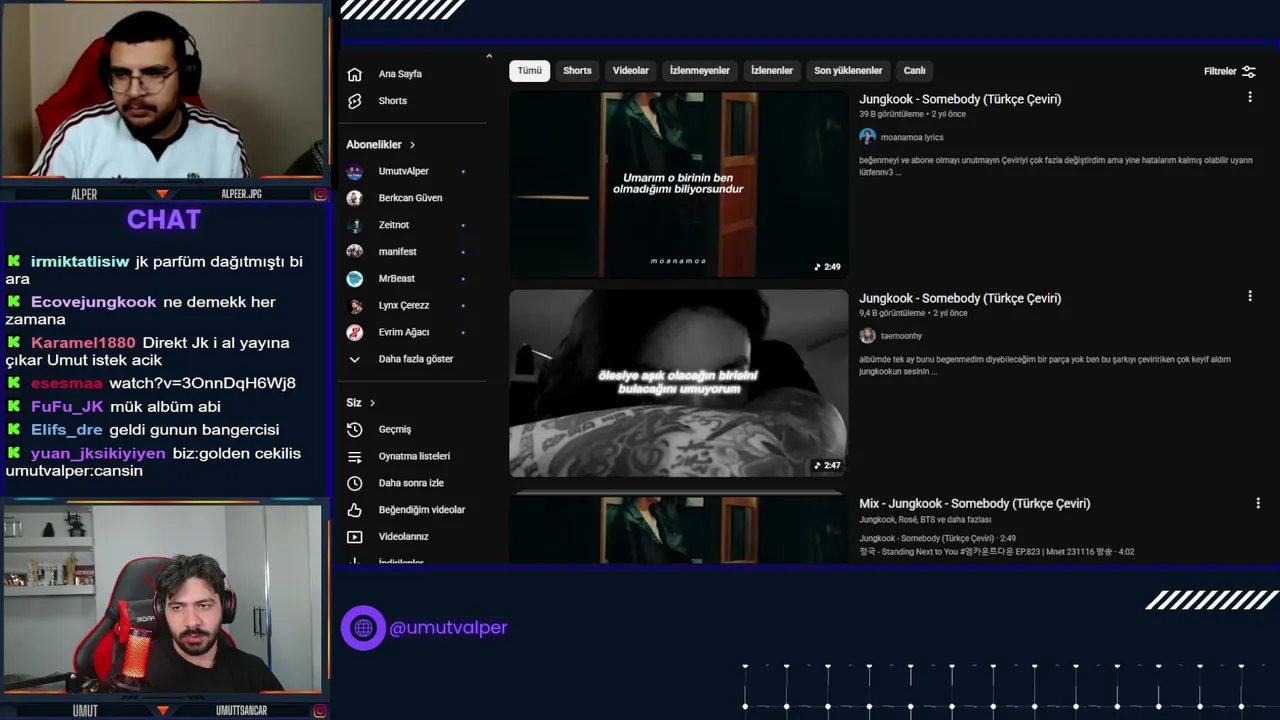Select the Shorts filter chip
This screenshot has height=720, width=1280.
point(577,71)
